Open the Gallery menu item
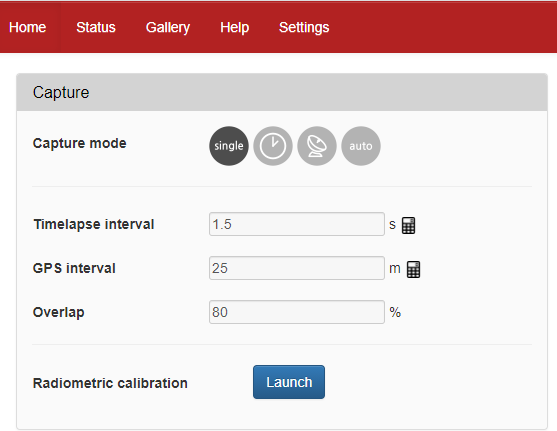Screen dimensions: 557x431 click(x=168, y=27)
